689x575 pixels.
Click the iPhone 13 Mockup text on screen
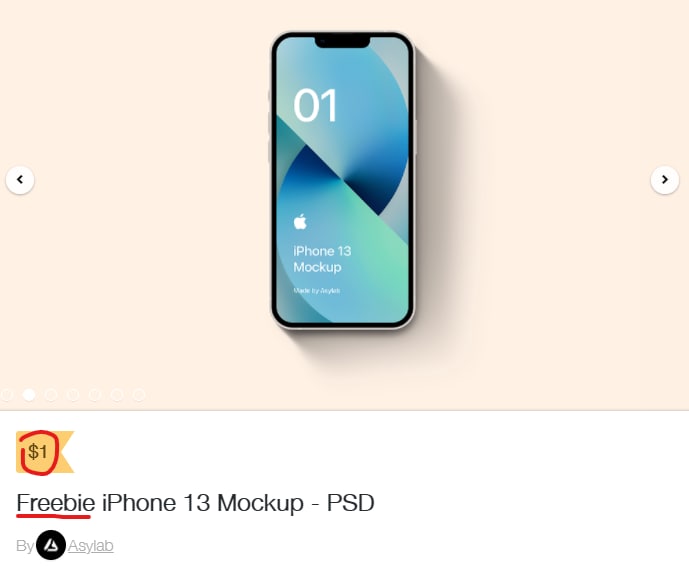coord(322,259)
